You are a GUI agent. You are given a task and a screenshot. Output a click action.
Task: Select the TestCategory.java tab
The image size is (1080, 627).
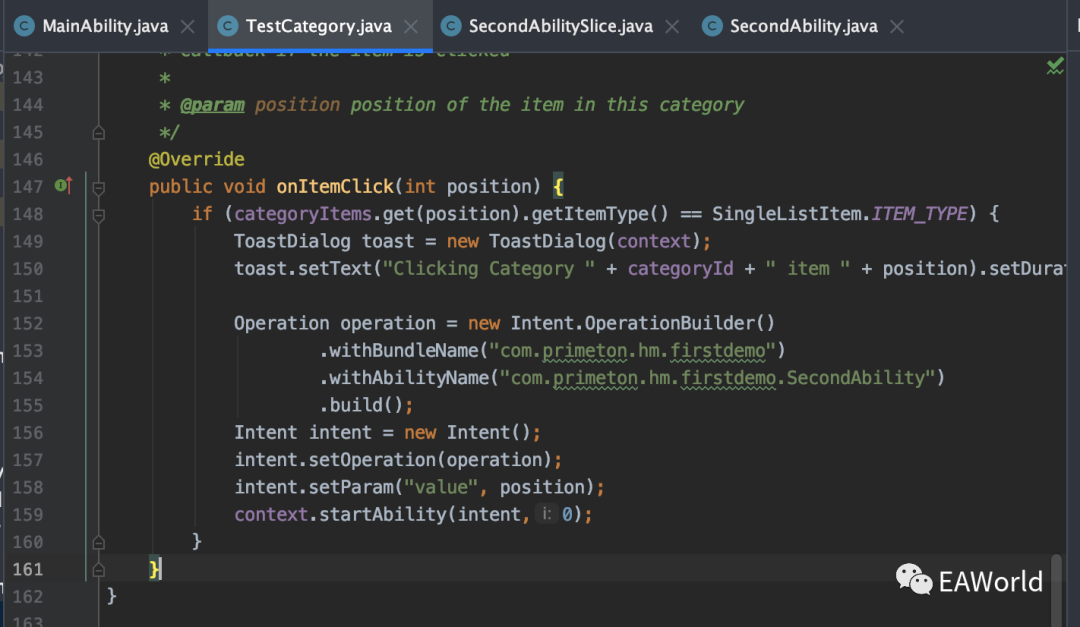click(x=319, y=26)
